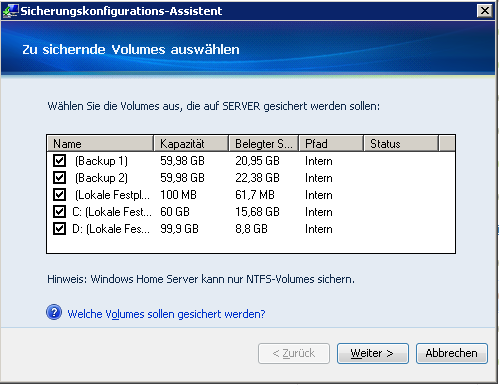Select the (Backup 2) row name
Viewport: 499px width, 385px height.
click(x=101, y=178)
